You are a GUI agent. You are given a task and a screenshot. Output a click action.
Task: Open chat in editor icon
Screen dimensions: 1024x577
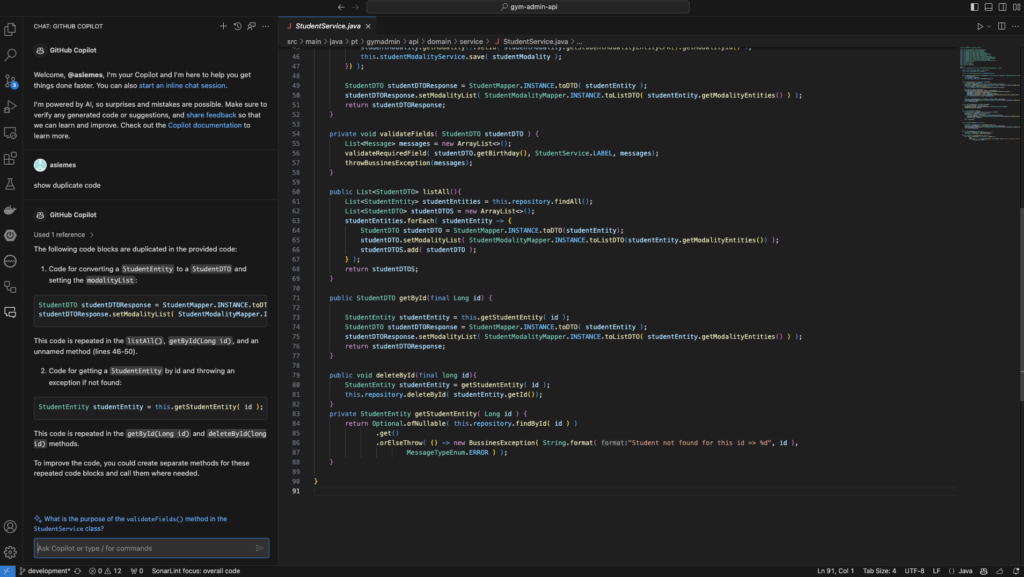coord(251,26)
